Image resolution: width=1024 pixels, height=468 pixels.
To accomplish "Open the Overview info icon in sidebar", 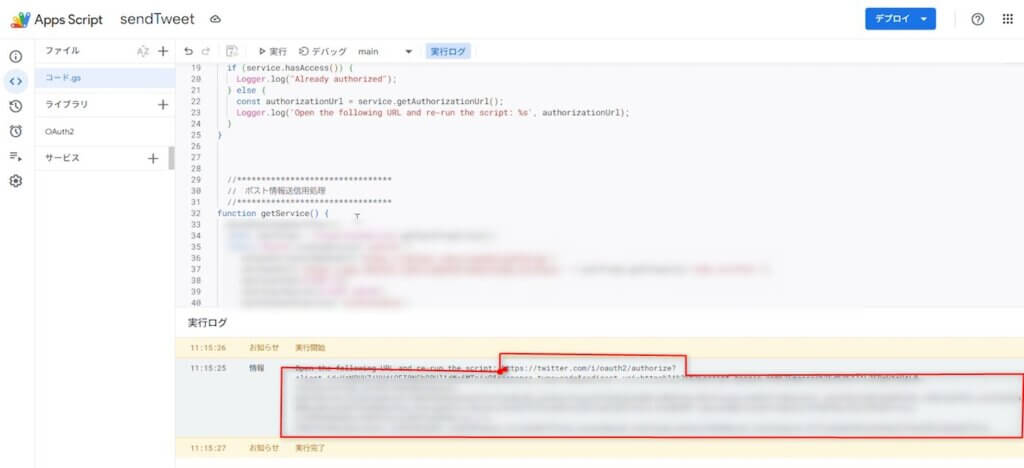I will click(x=15, y=56).
